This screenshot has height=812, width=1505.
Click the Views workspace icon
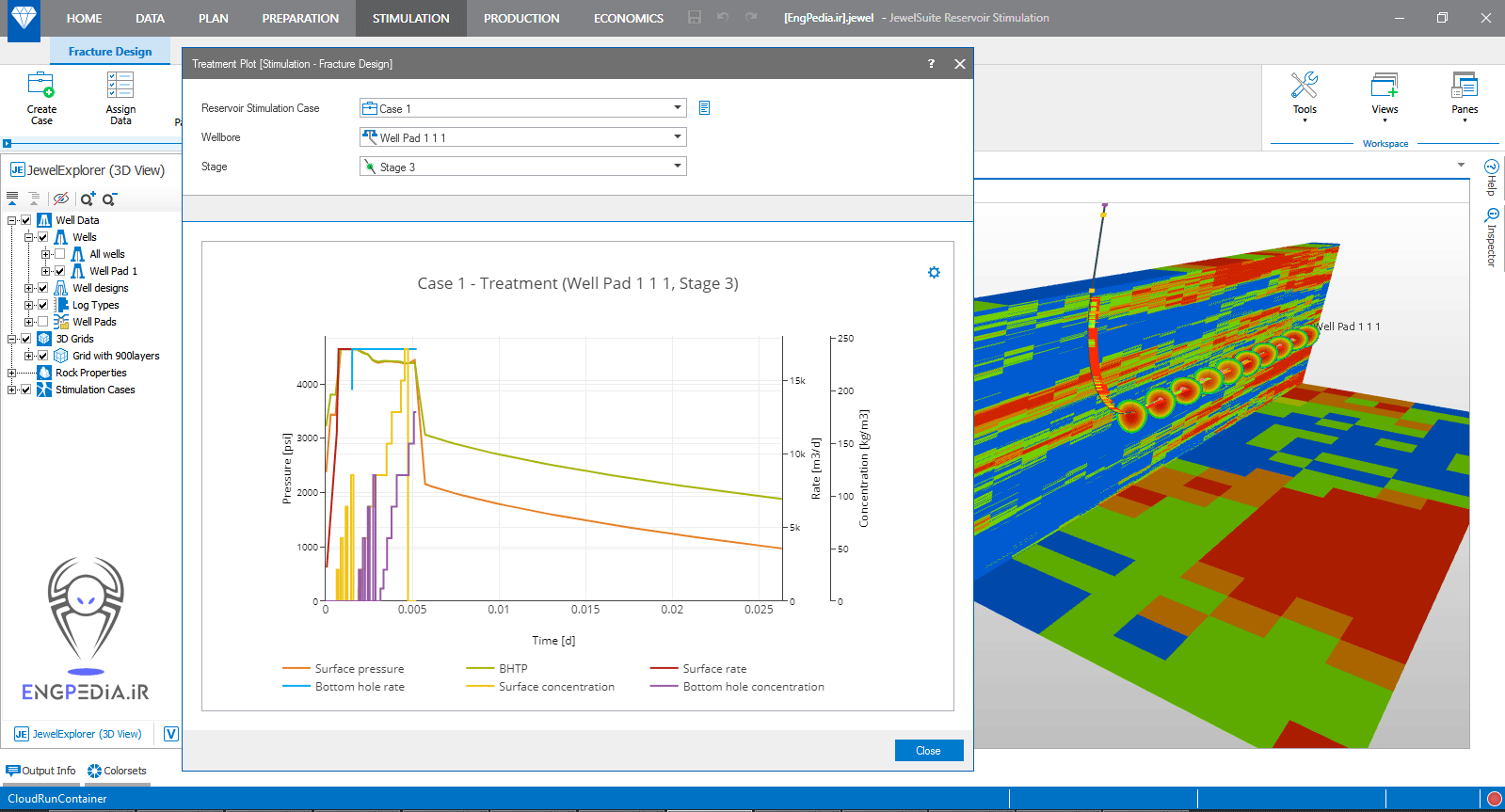1384,87
